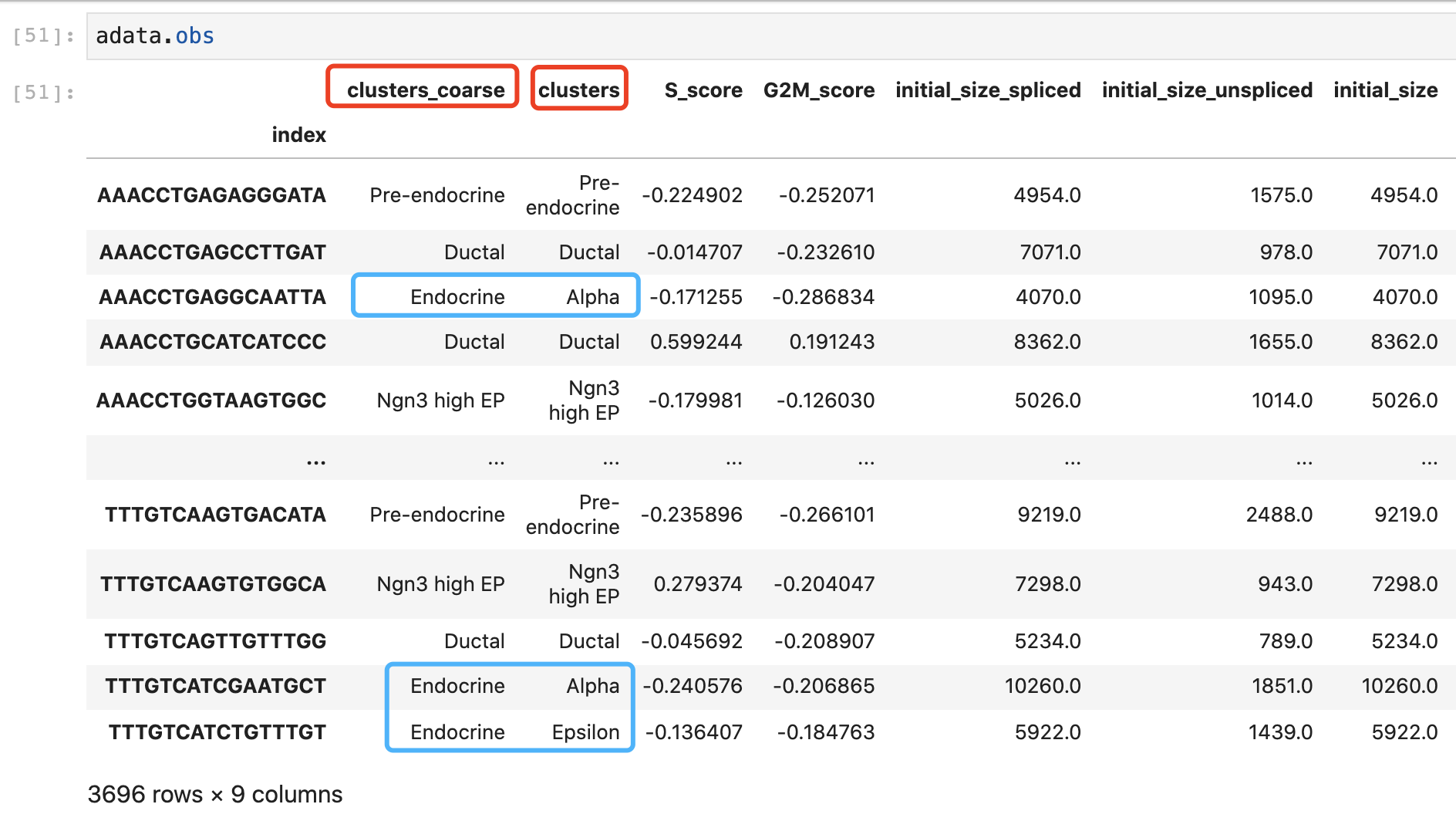This screenshot has width=1456, height=821.
Task: Select the AAACCTGAGAGGGATA row index
Action: [x=211, y=195]
